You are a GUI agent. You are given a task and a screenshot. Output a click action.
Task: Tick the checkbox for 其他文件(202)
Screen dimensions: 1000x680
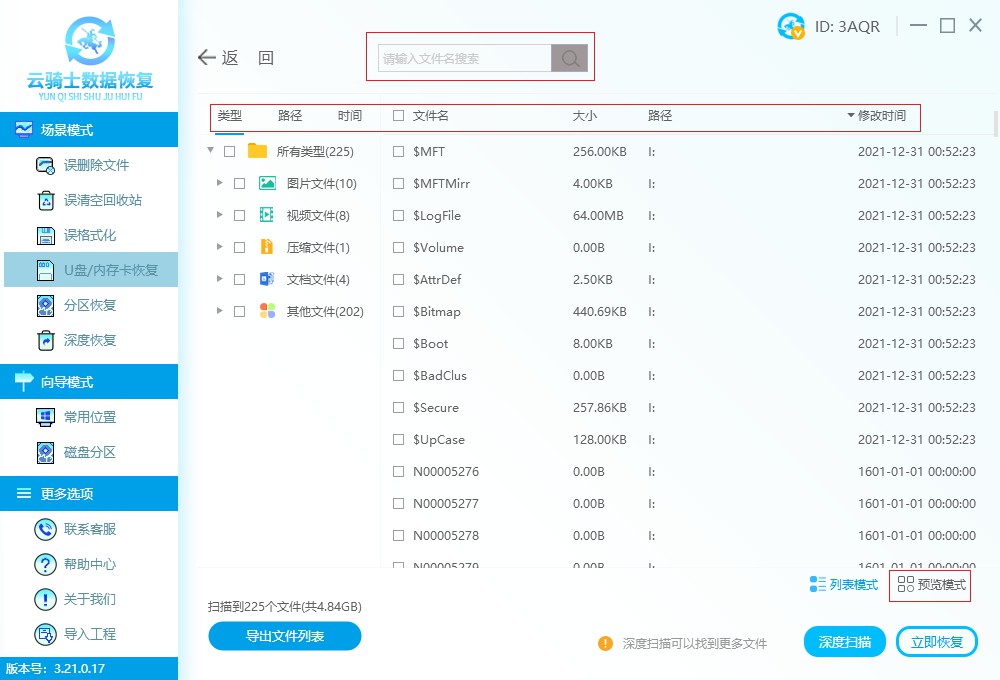[240, 311]
